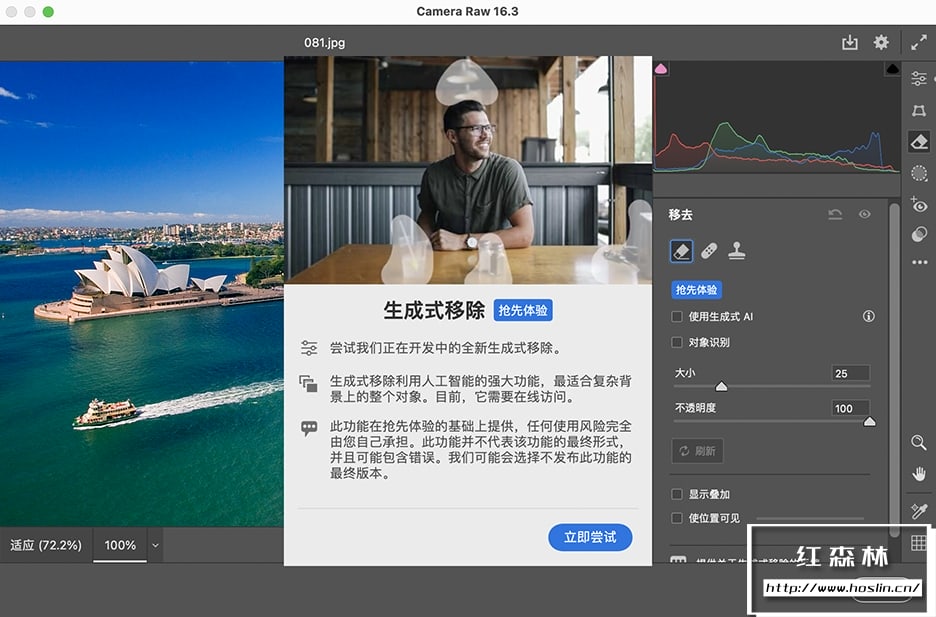Screen dimensions: 936x617
Task: Select the Red Eye removal tool
Action: [919, 204]
